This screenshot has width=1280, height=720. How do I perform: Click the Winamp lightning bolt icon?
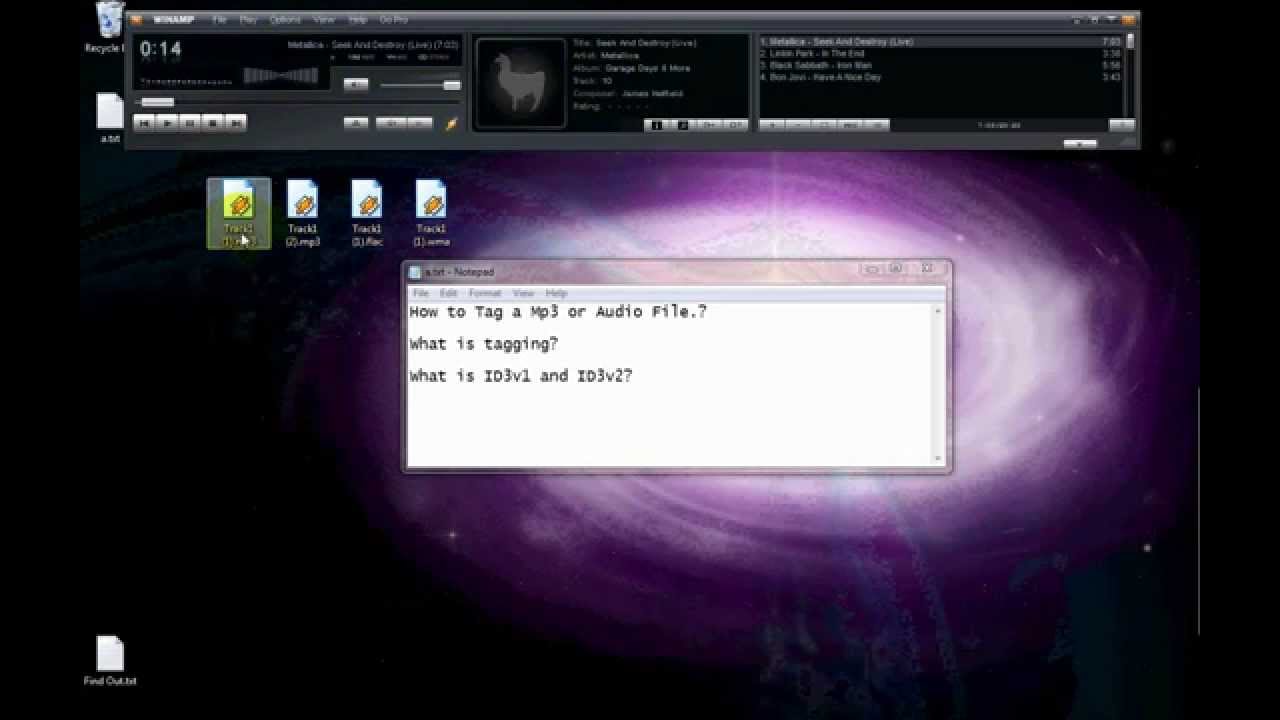(x=451, y=123)
